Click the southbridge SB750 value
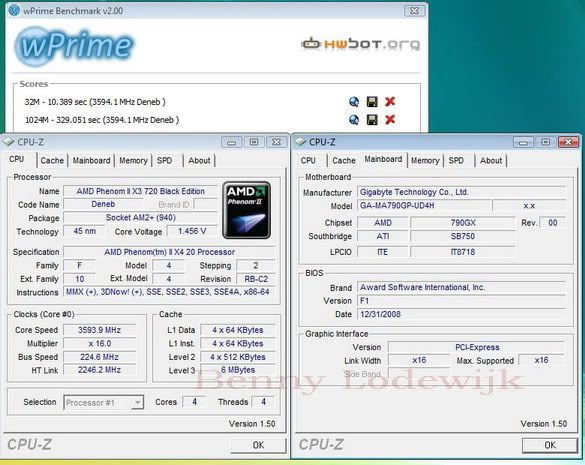 463,236
